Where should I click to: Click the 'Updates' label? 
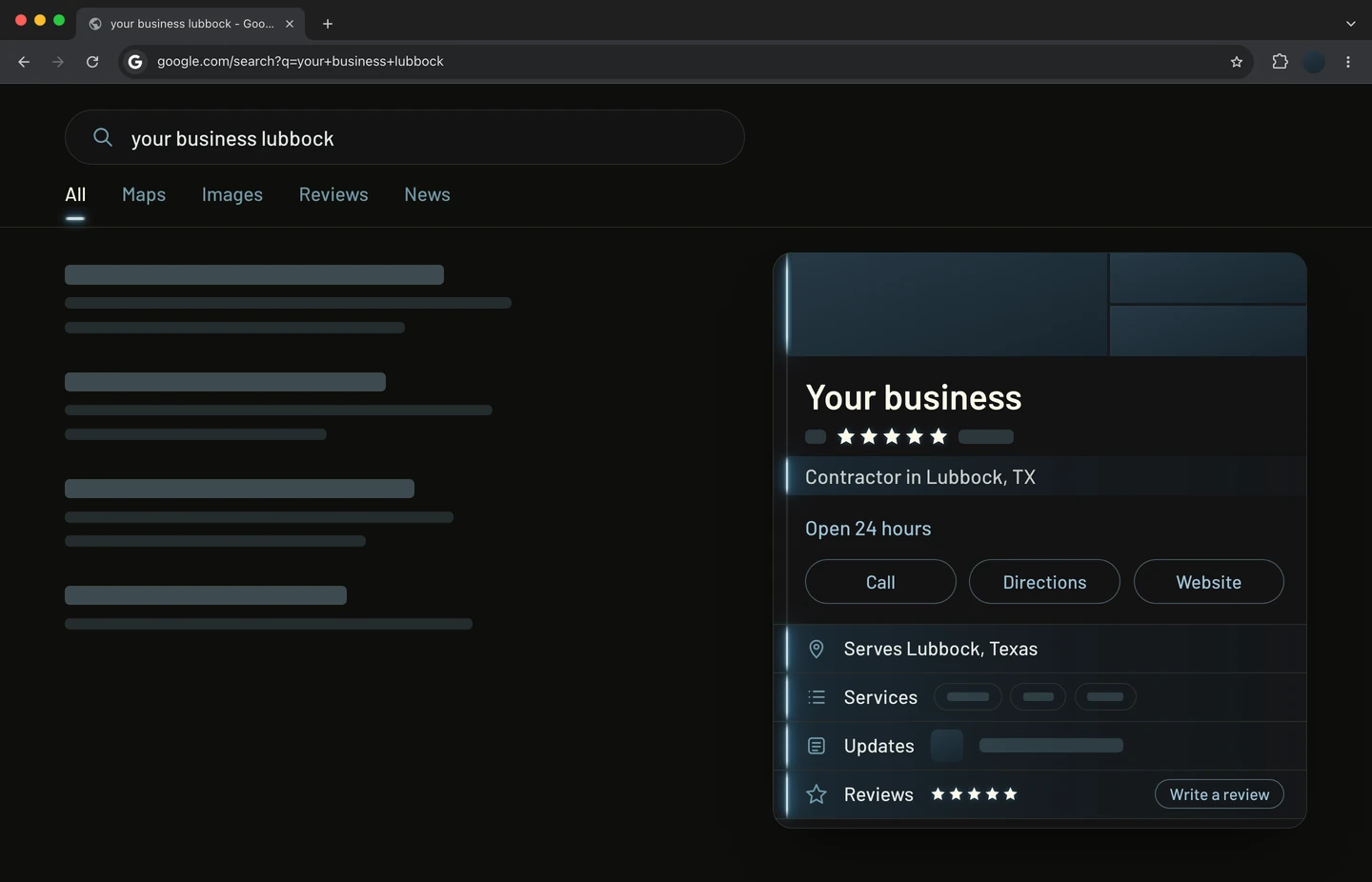[878, 746]
